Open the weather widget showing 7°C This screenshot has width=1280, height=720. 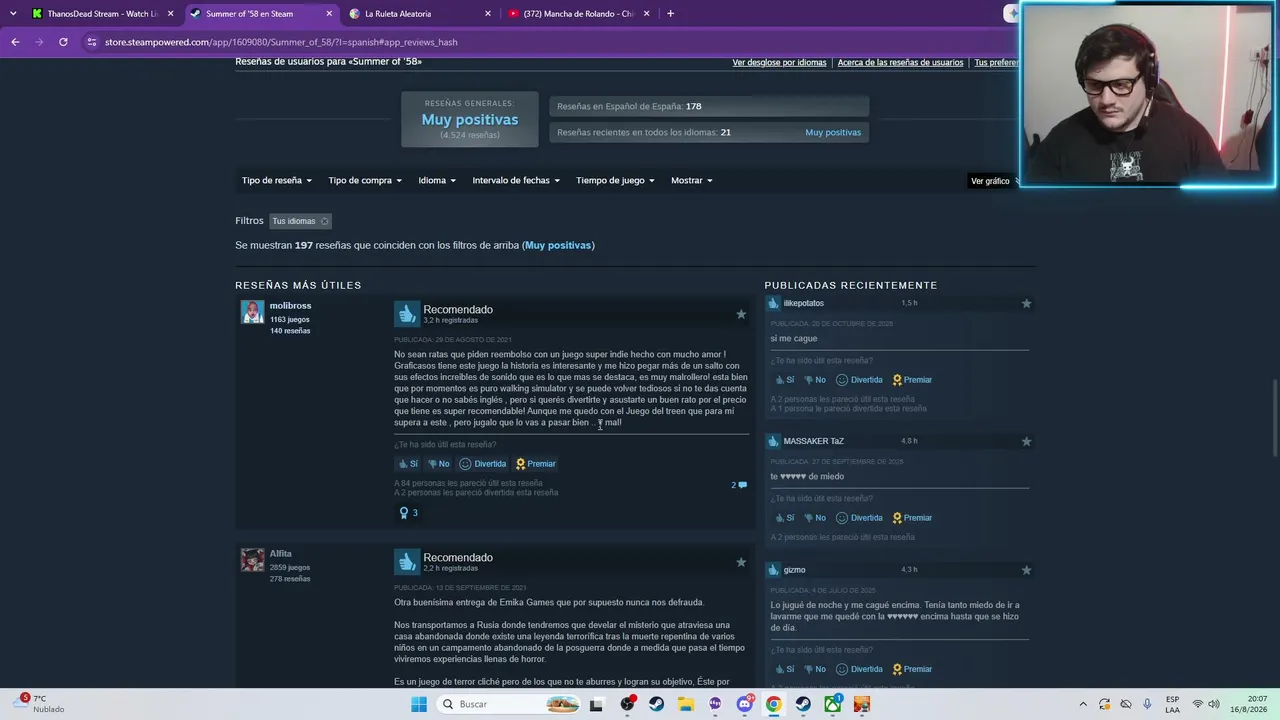coord(40,704)
